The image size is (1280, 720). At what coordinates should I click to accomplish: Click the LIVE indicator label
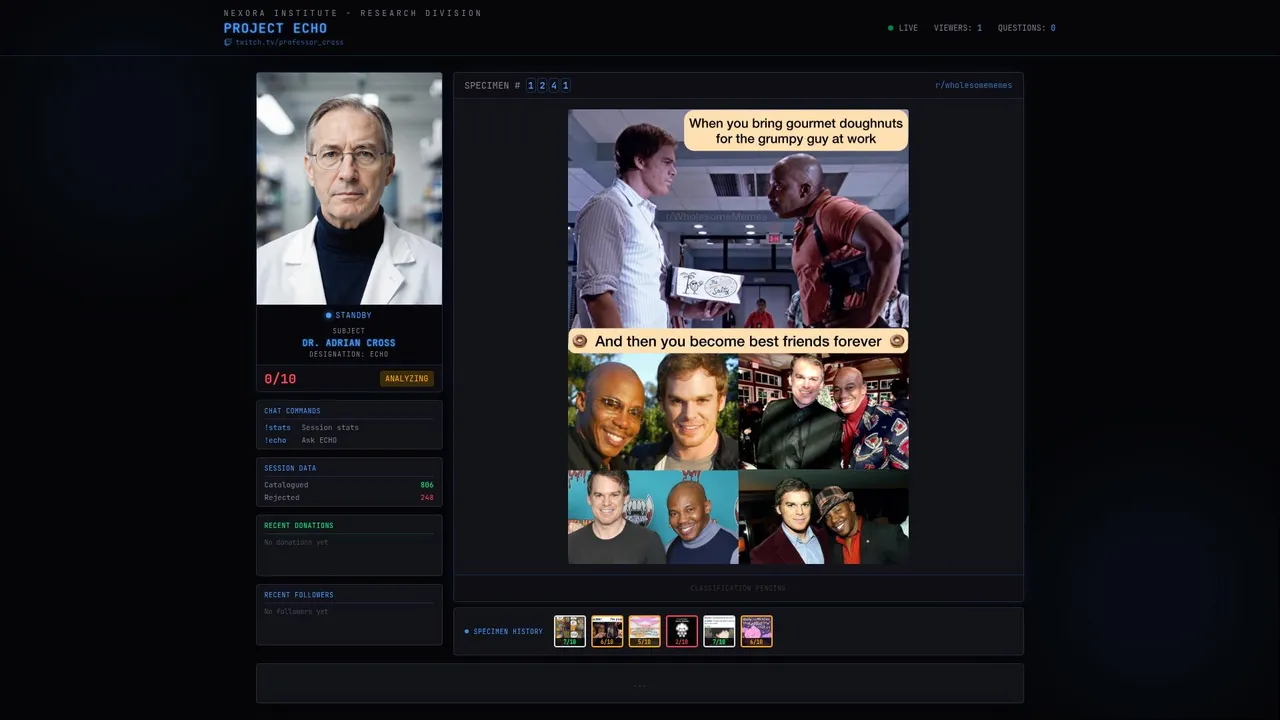(x=908, y=28)
